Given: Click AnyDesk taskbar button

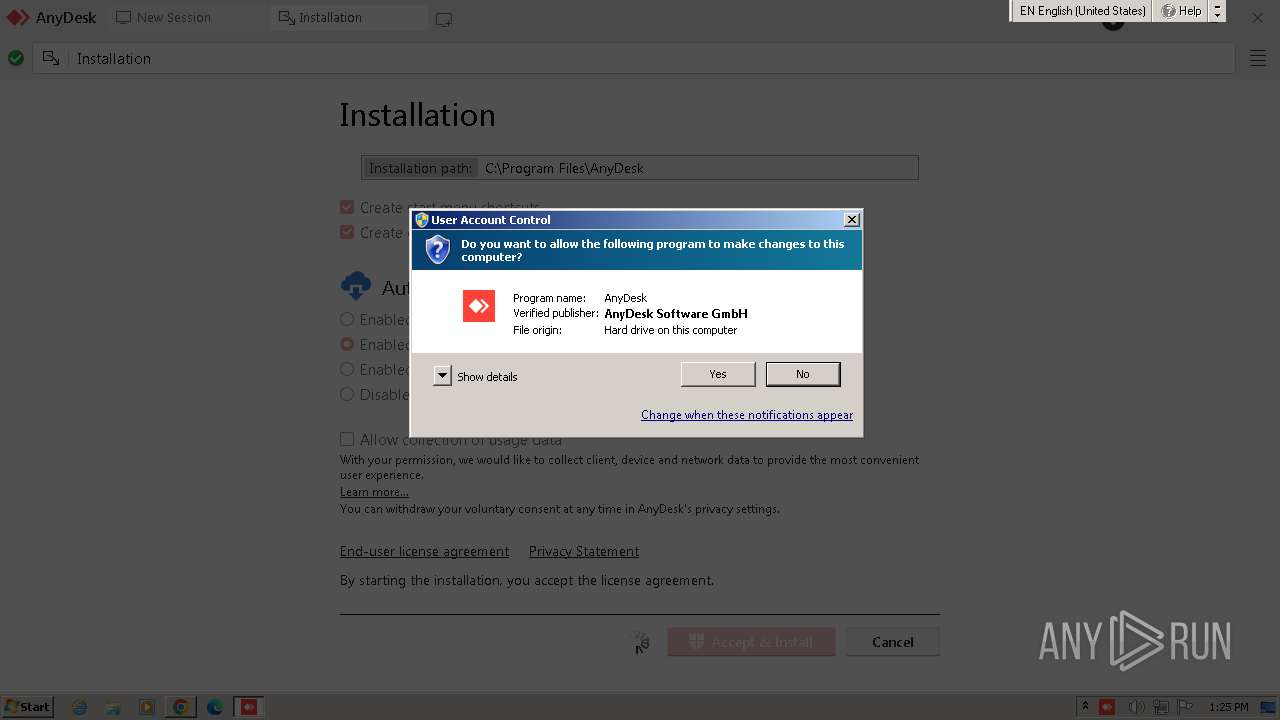Looking at the screenshot, I should [x=248, y=707].
